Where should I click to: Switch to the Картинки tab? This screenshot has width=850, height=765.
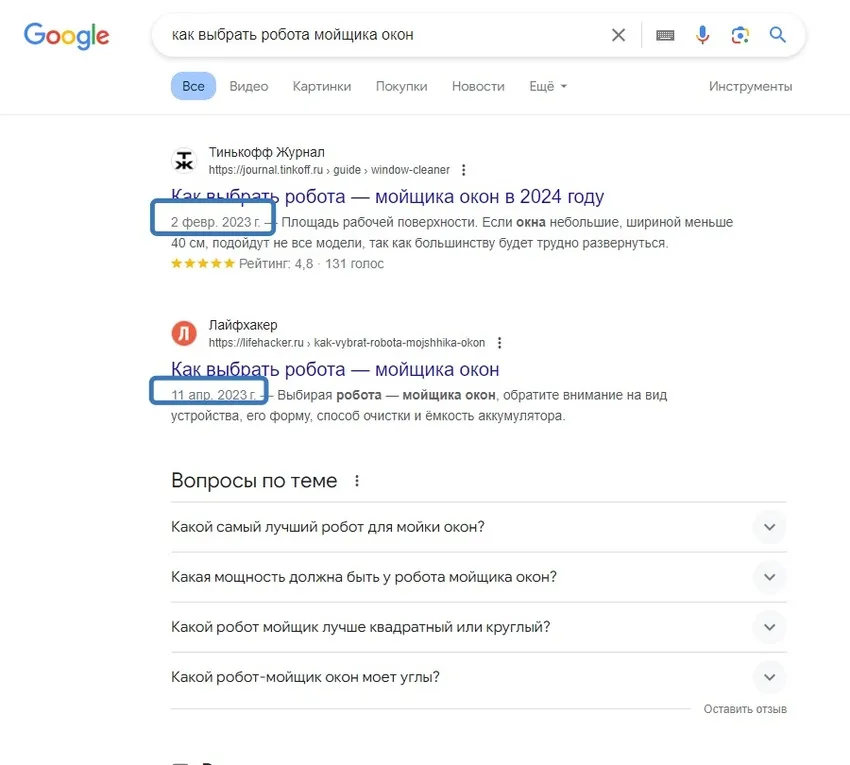point(322,86)
